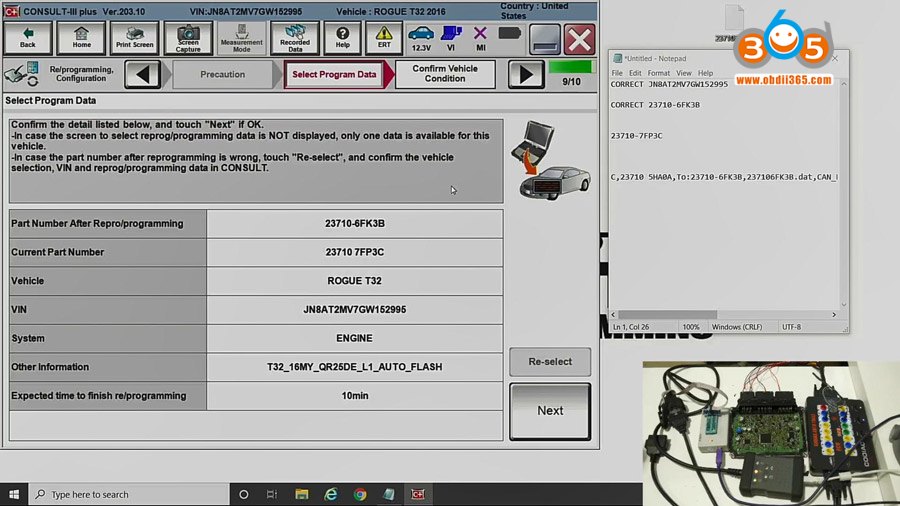900x506 pixels.
Task: Switch to CONSULT-III taskbar icon
Action: [x=418, y=494]
